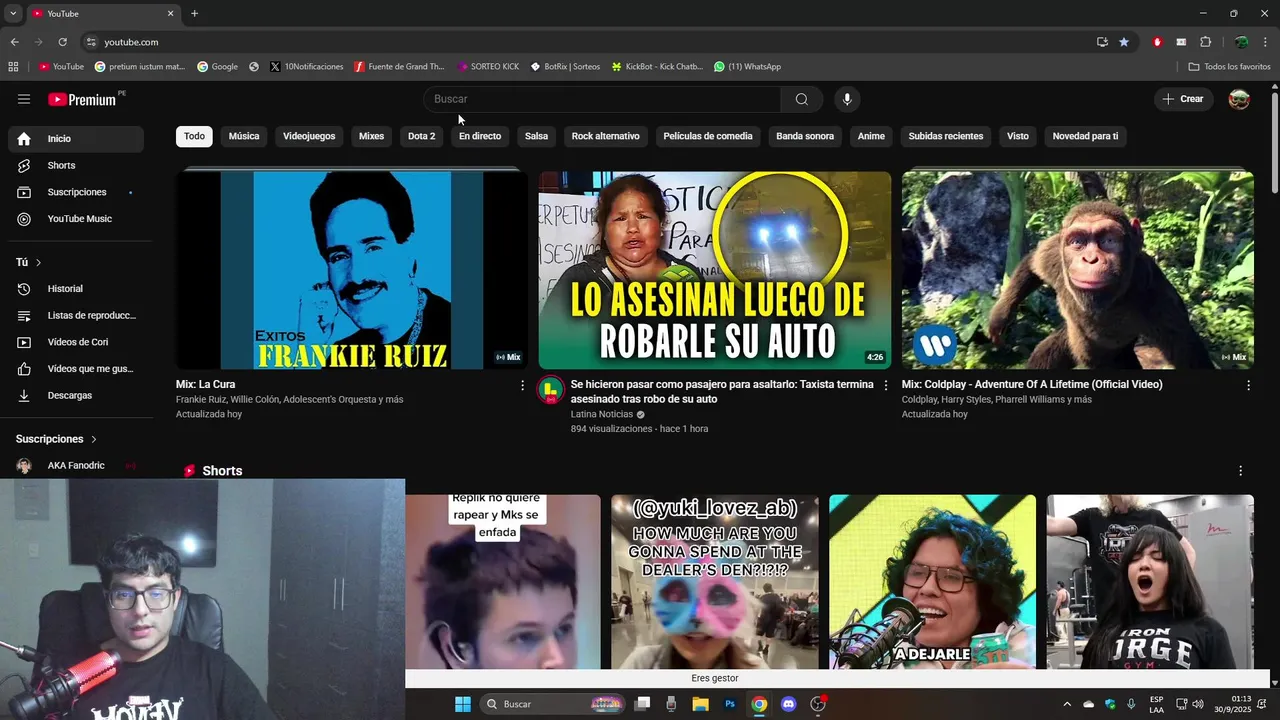Select the Películas de comedia chip
The width and height of the screenshot is (1280, 720).
coord(708,136)
